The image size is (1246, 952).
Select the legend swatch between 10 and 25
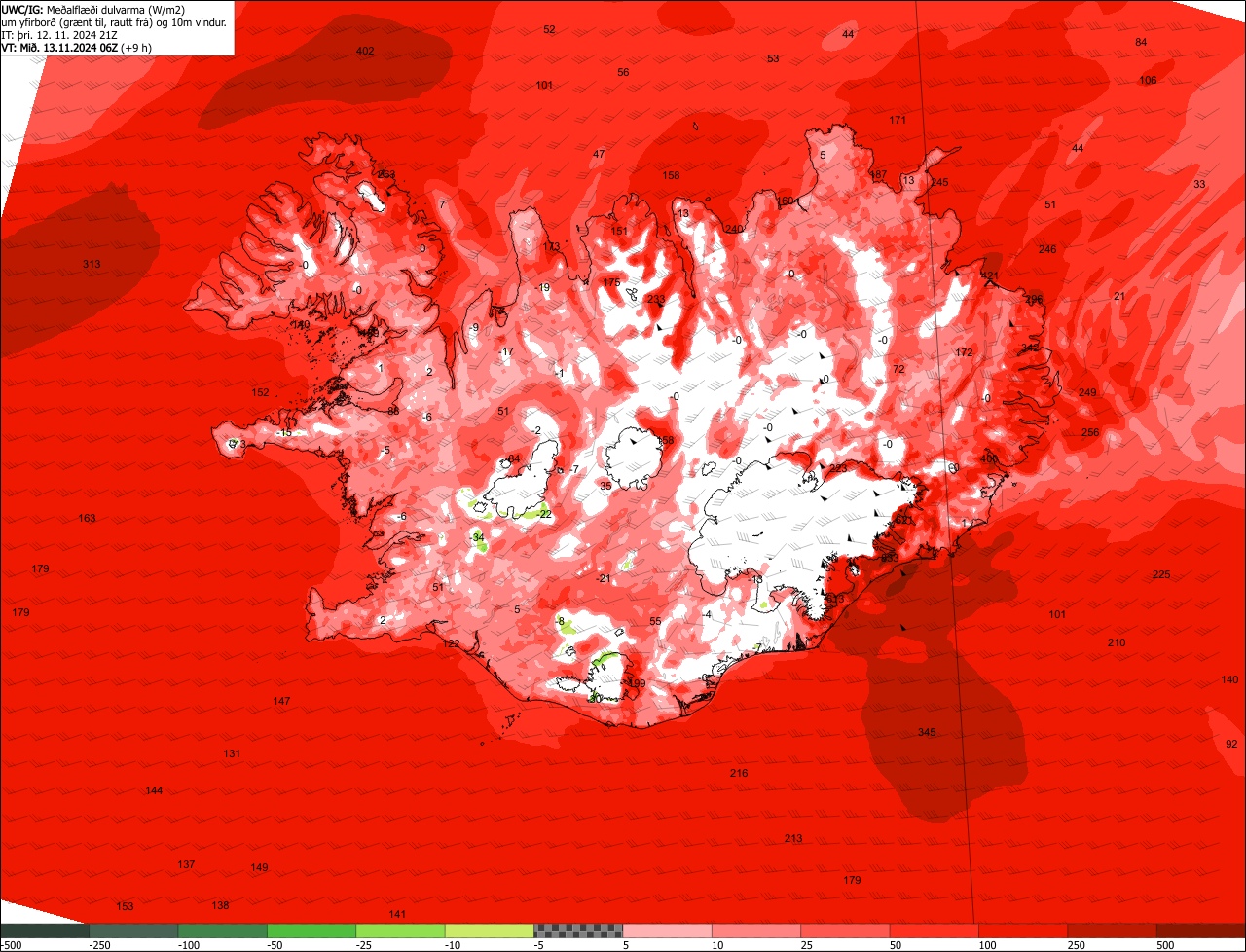click(x=756, y=931)
